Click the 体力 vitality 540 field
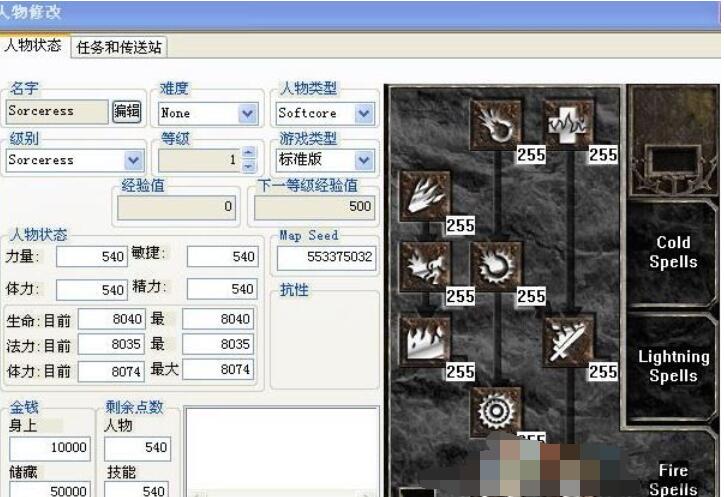 pyautogui.click(x=92, y=290)
